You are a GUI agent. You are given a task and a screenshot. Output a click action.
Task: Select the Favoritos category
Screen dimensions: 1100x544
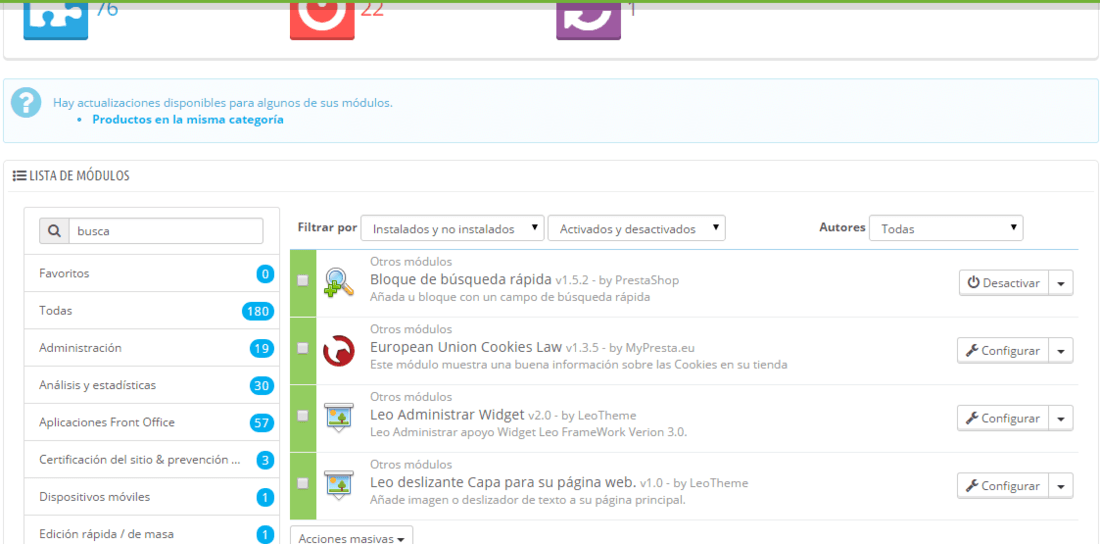[152, 273]
